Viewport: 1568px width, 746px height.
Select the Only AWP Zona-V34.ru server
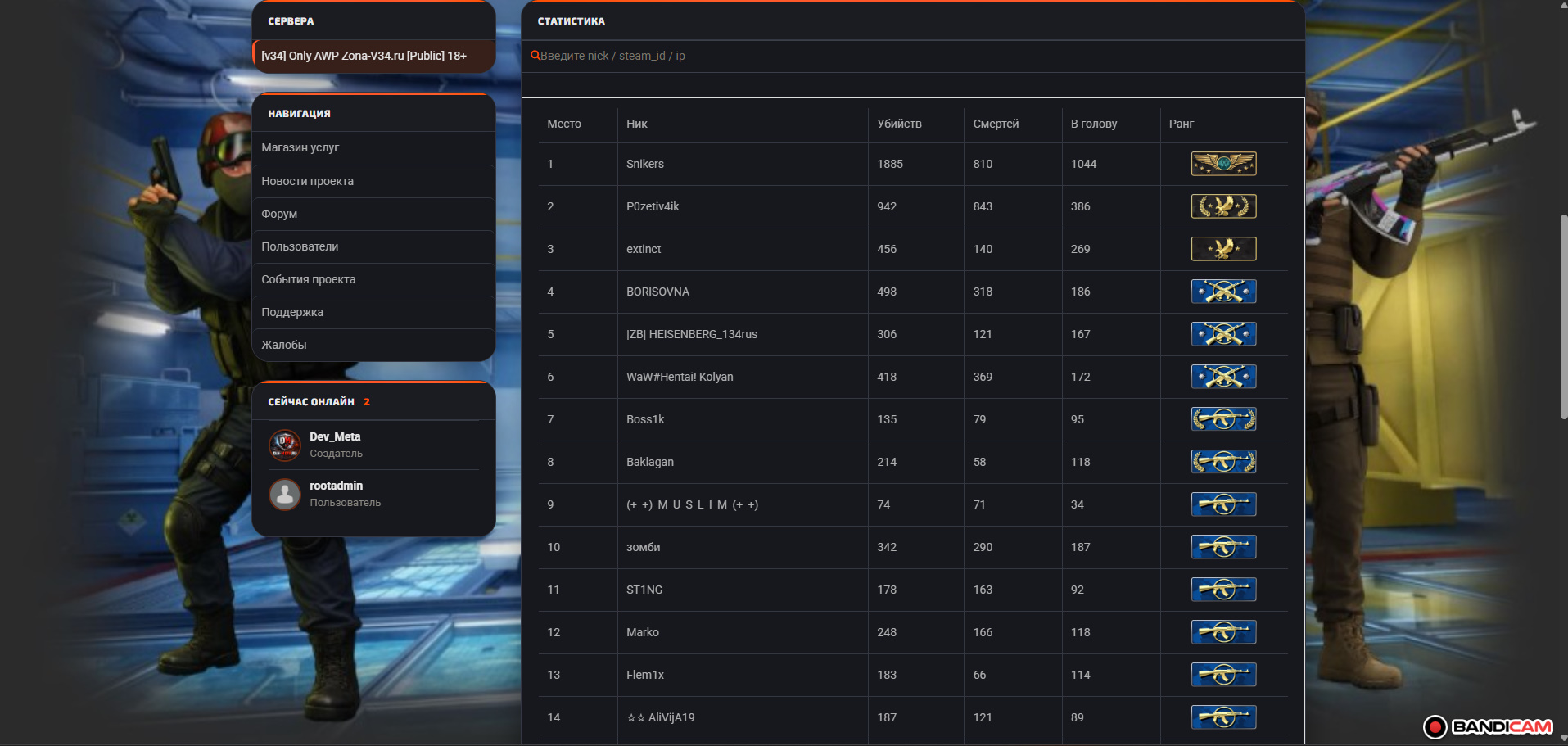tap(364, 56)
